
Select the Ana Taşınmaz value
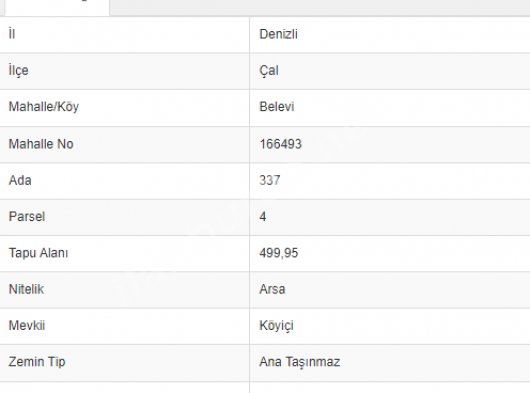(299, 362)
